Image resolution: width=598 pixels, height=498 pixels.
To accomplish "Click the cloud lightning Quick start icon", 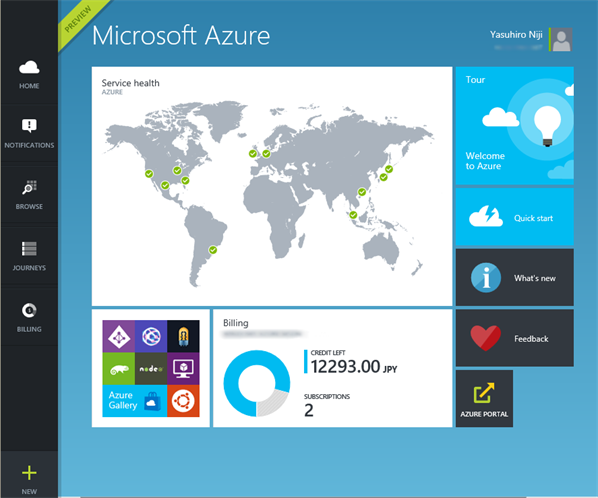I will 485,216.
